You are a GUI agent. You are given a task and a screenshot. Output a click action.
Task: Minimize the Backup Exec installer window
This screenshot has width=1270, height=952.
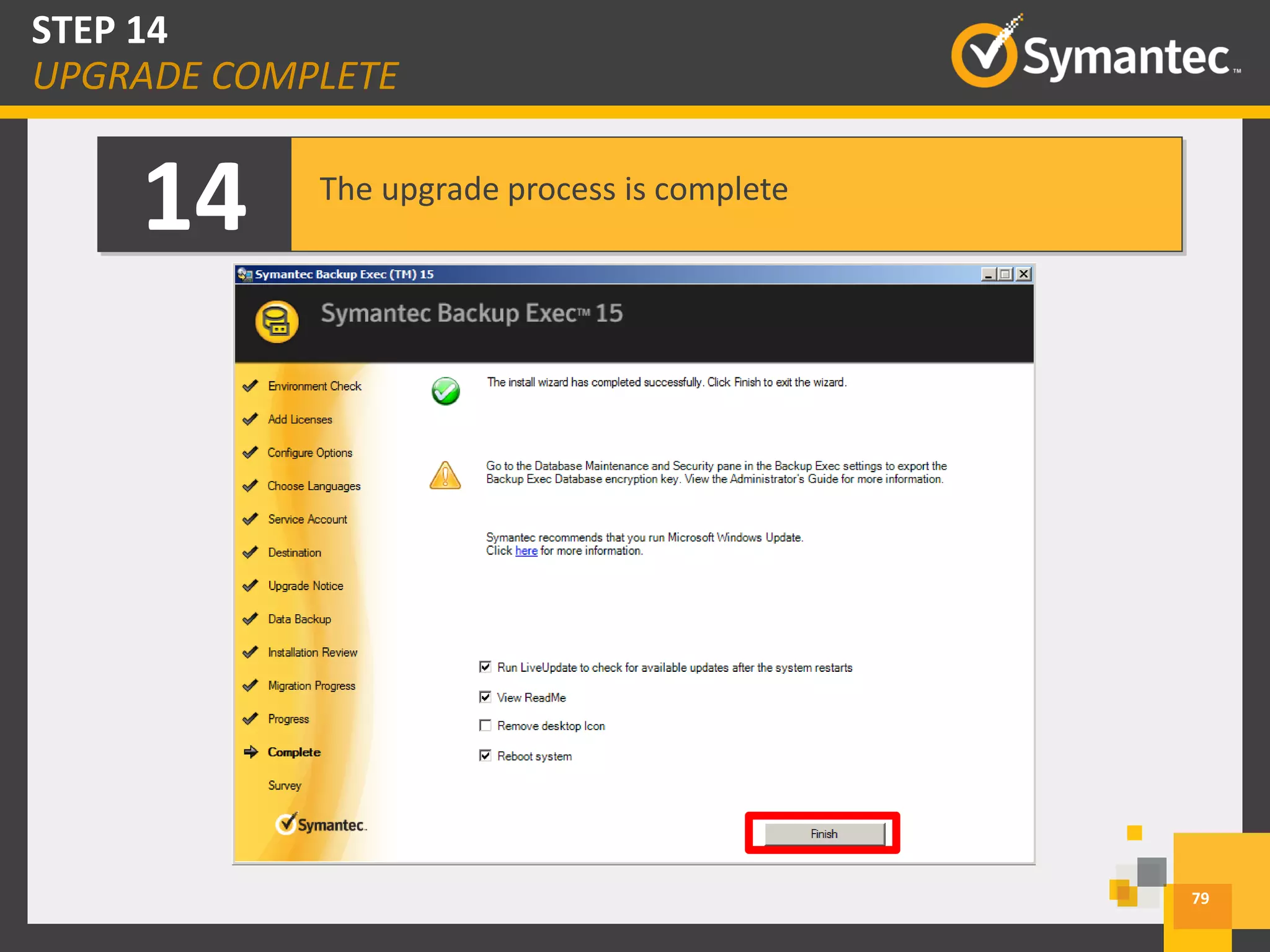(x=989, y=274)
